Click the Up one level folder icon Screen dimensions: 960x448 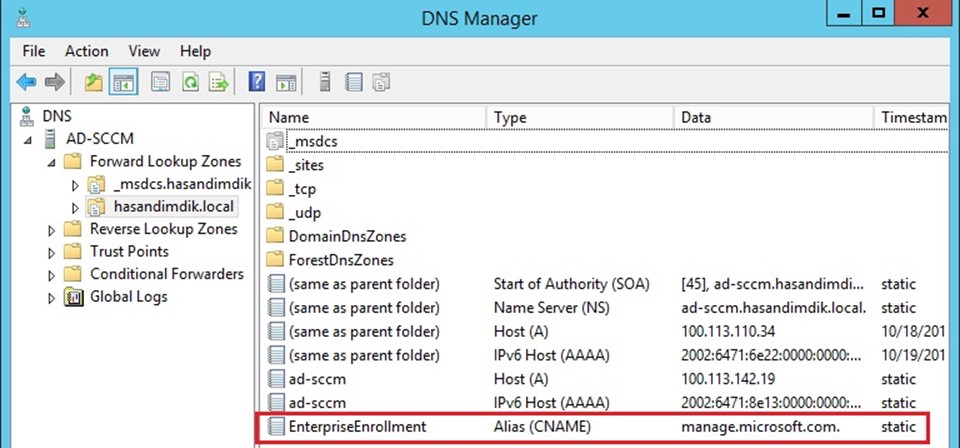94,81
